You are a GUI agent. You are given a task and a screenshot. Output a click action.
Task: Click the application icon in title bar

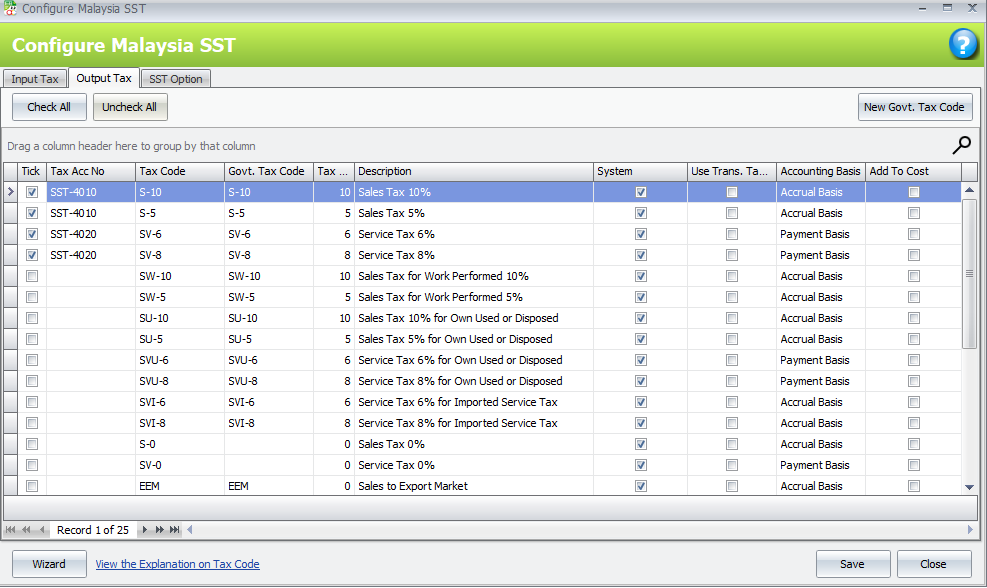click(x=10, y=8)
